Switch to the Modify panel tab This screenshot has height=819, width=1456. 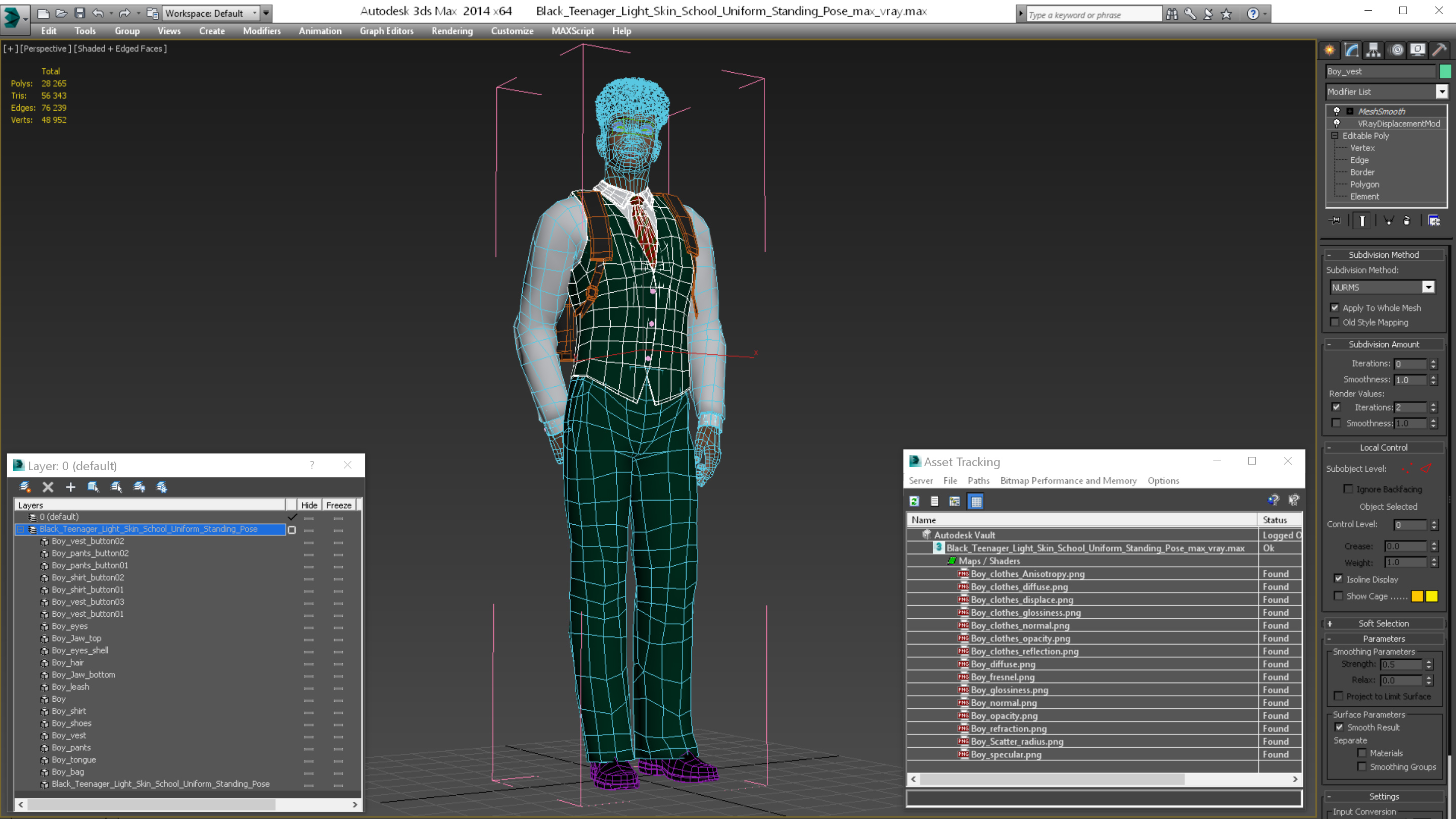tap(1351, 50)
